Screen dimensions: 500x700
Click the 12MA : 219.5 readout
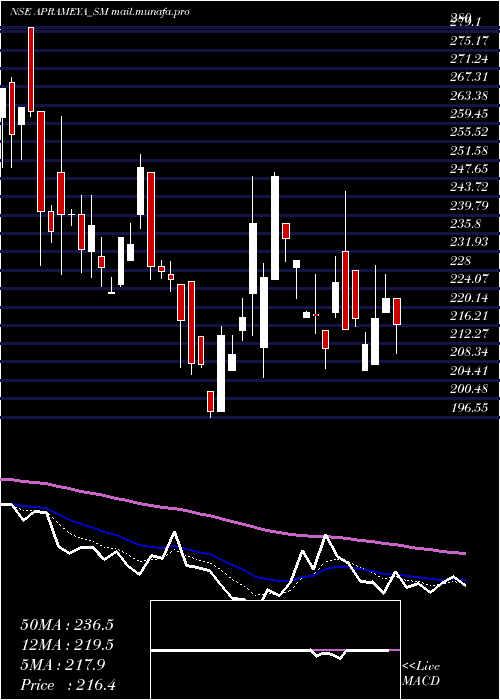coord(67,645)
